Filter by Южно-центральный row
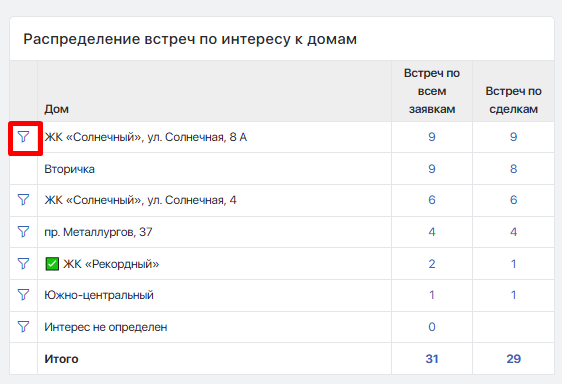This screenshot has width=562, height=384. [23, 295]
